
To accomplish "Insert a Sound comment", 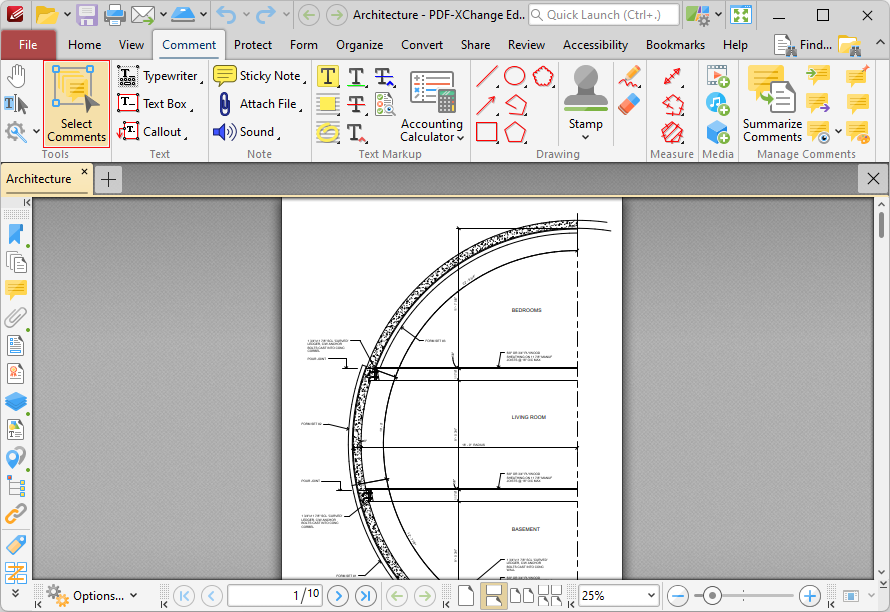I will 247,132.
